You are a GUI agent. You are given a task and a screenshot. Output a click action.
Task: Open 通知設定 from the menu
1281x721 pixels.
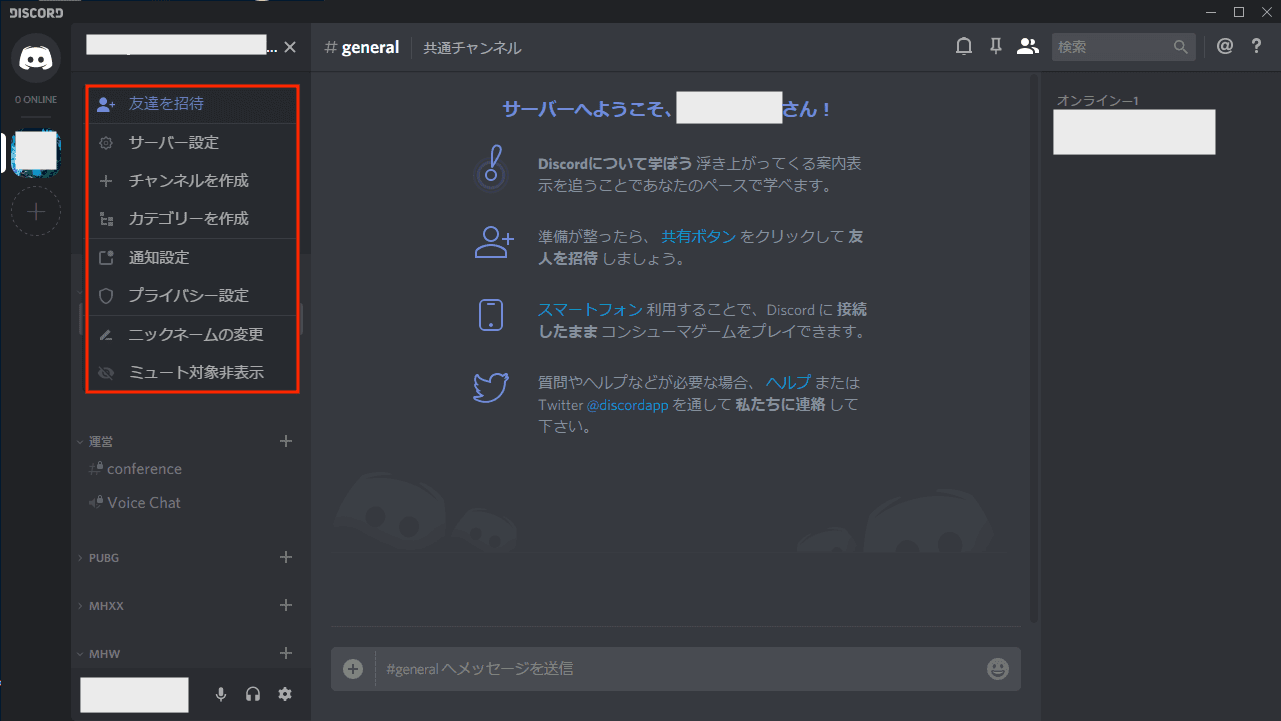point(192,258)
